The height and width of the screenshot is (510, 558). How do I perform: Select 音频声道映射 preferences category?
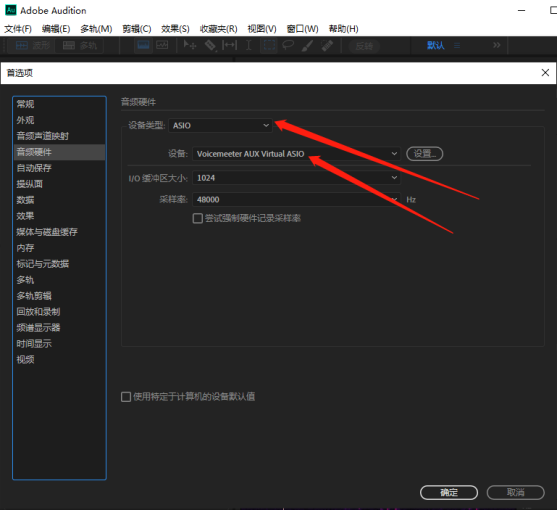click(x=59, y=136)
